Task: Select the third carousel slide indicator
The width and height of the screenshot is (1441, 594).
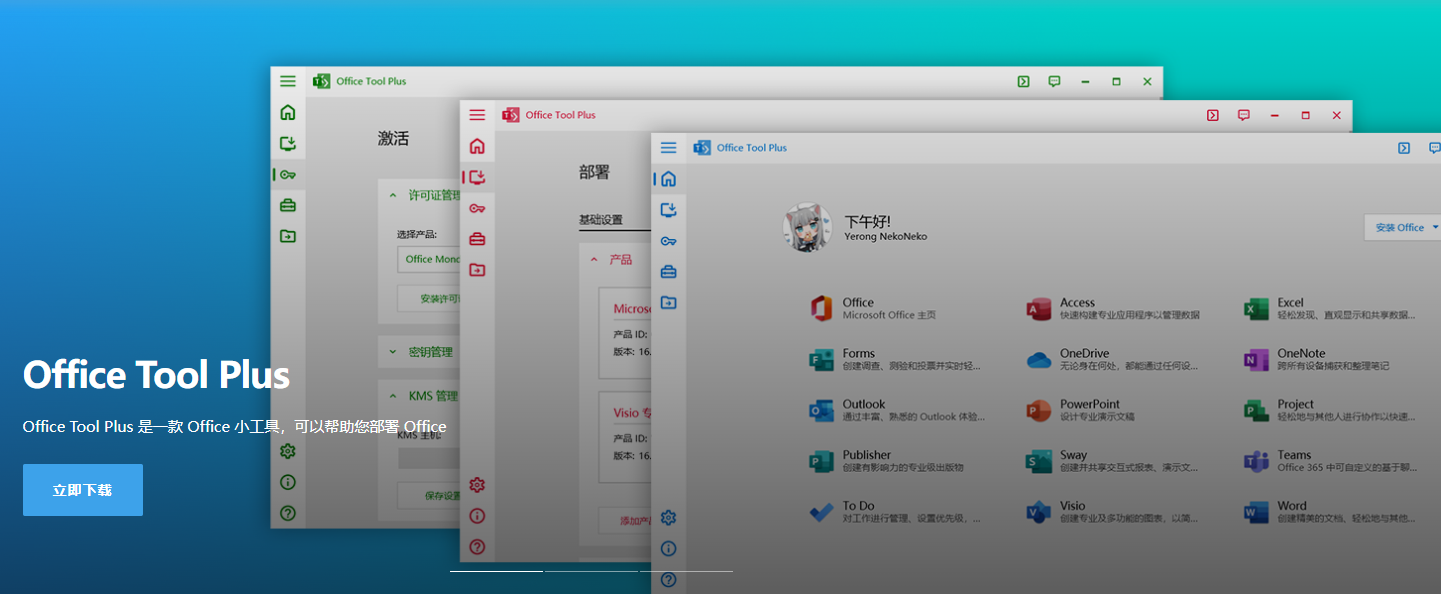Action: 686,571
